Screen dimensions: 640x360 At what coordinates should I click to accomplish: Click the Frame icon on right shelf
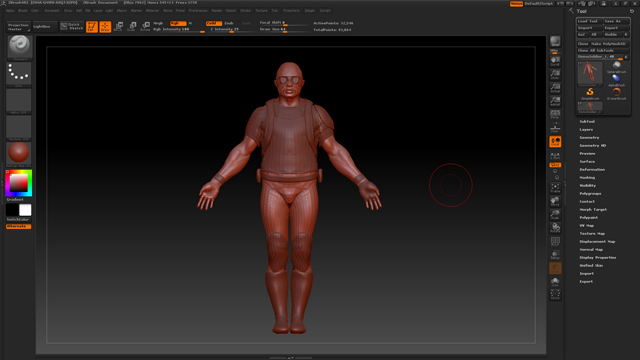(555, 188)
